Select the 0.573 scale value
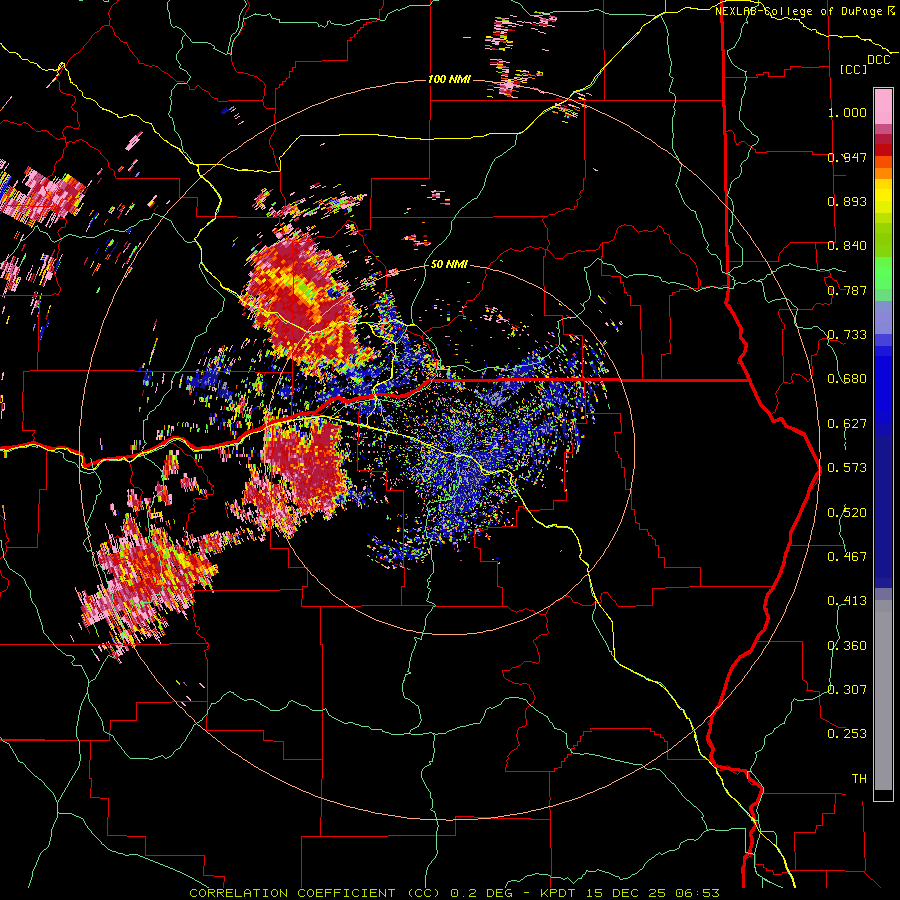 (x=847, y=468)
